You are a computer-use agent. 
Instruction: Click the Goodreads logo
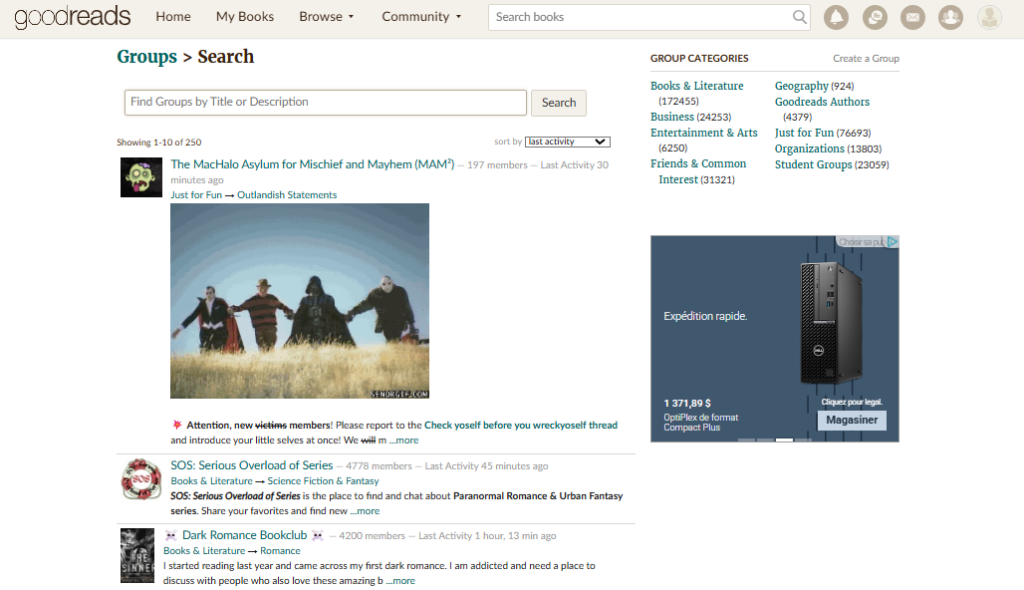coord(72,16)
